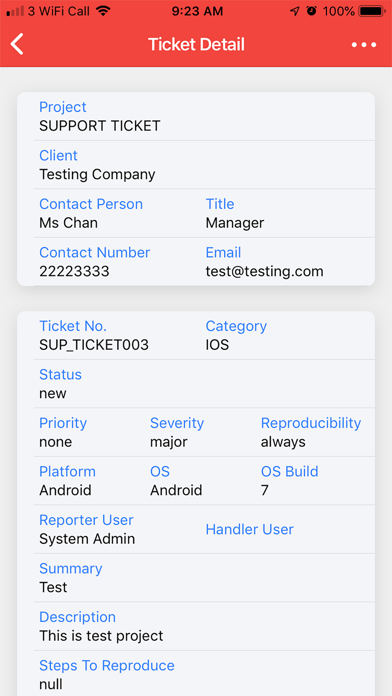This screenshot has width=392, height=696.
Task: Open the three-dot more options menu
Action: click(364, 45)
